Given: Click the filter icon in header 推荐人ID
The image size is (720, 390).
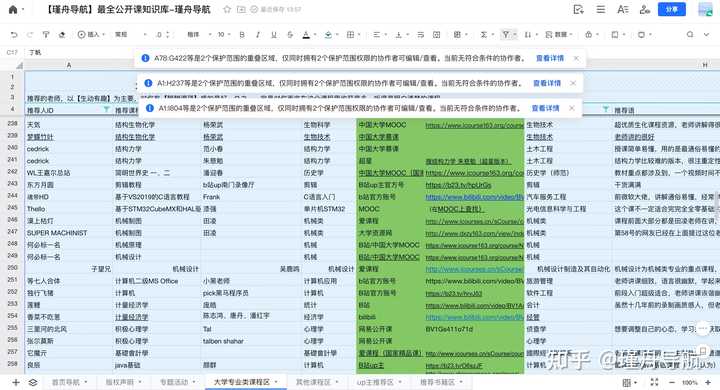Looking at the screenshot, I should click(x=106, y=110).
